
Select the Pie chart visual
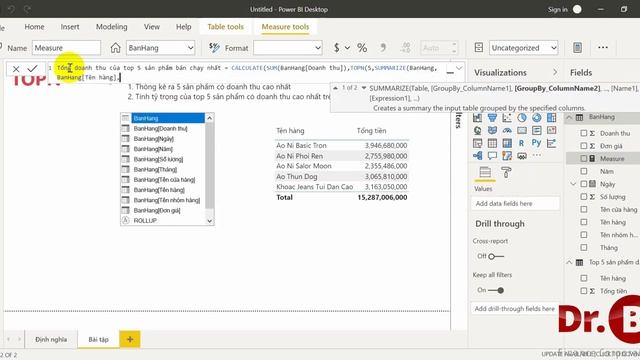point(522,118)
